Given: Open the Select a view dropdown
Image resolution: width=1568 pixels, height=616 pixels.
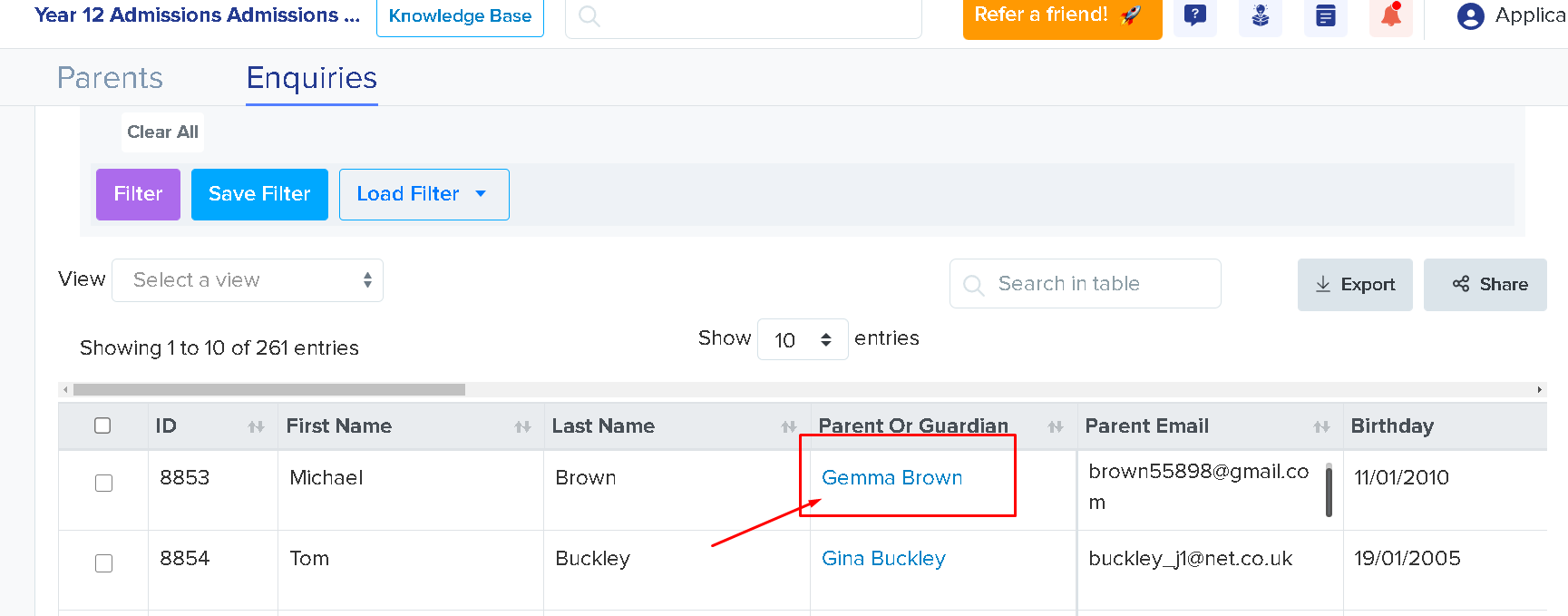Looking at the screenshot, I should pyautogui.click(x=248, y=280).
